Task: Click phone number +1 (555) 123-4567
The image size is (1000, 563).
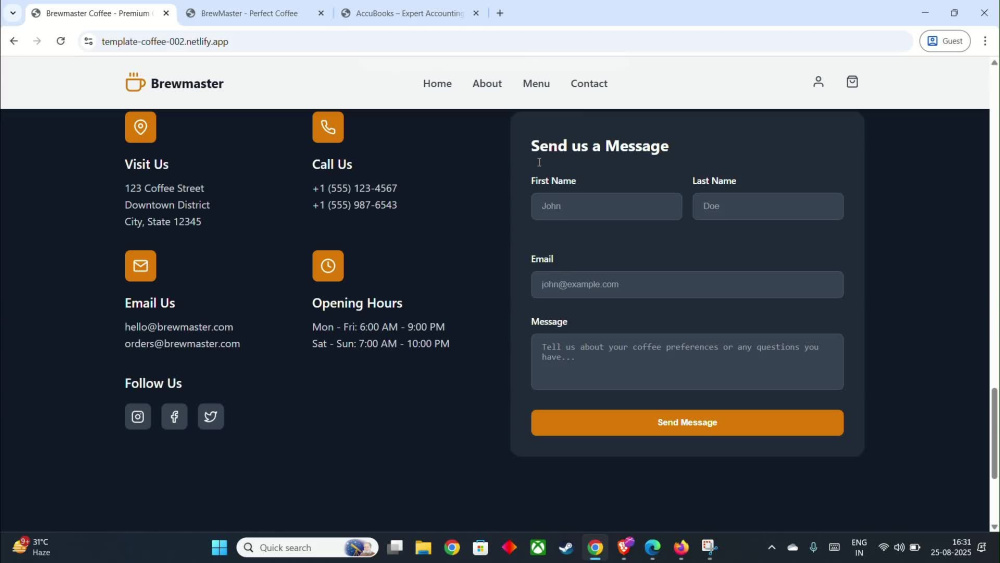Action: point(355,189)
